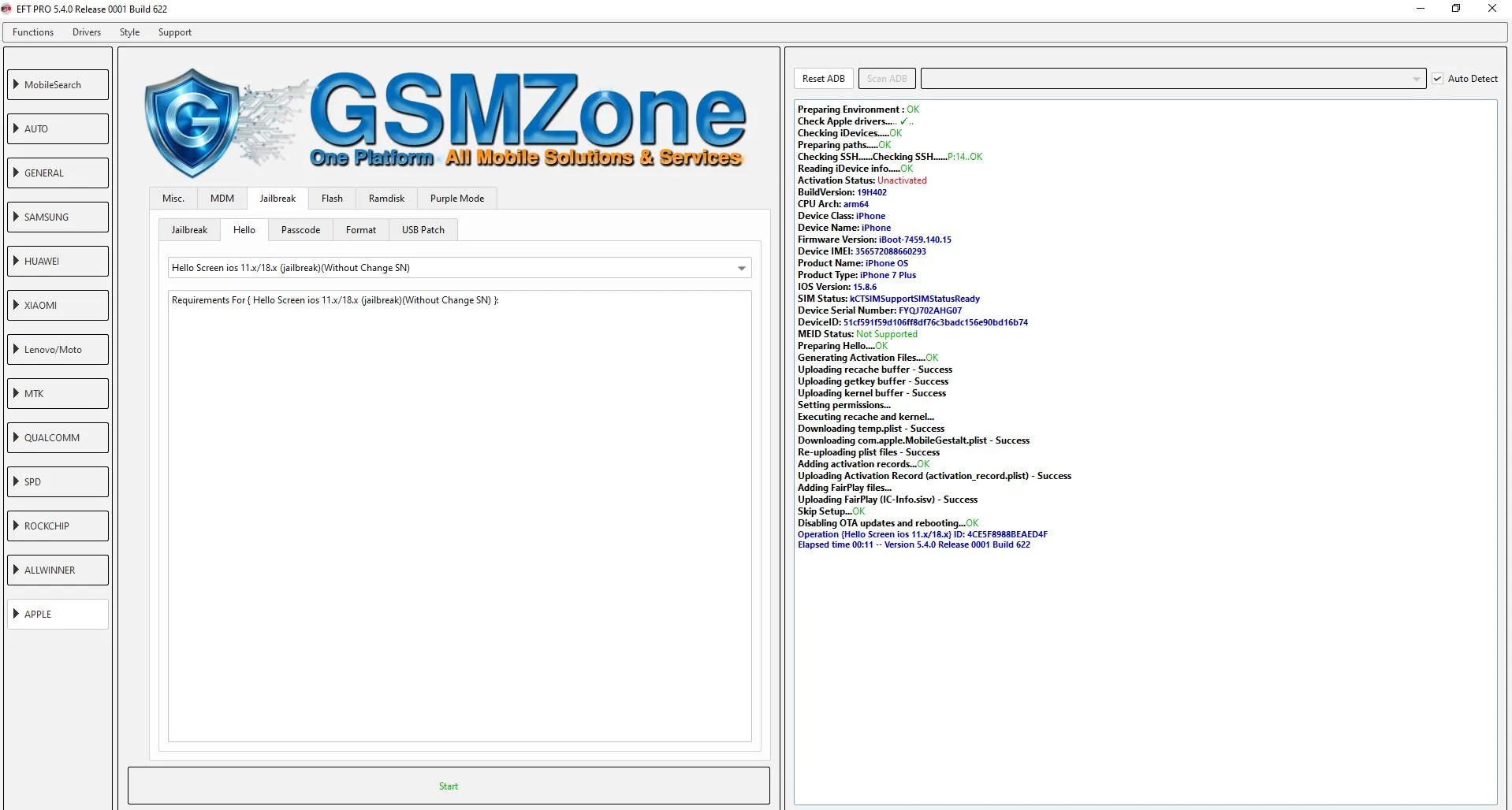Open the Functions menu
The image size is (1512, 810).
33,32
